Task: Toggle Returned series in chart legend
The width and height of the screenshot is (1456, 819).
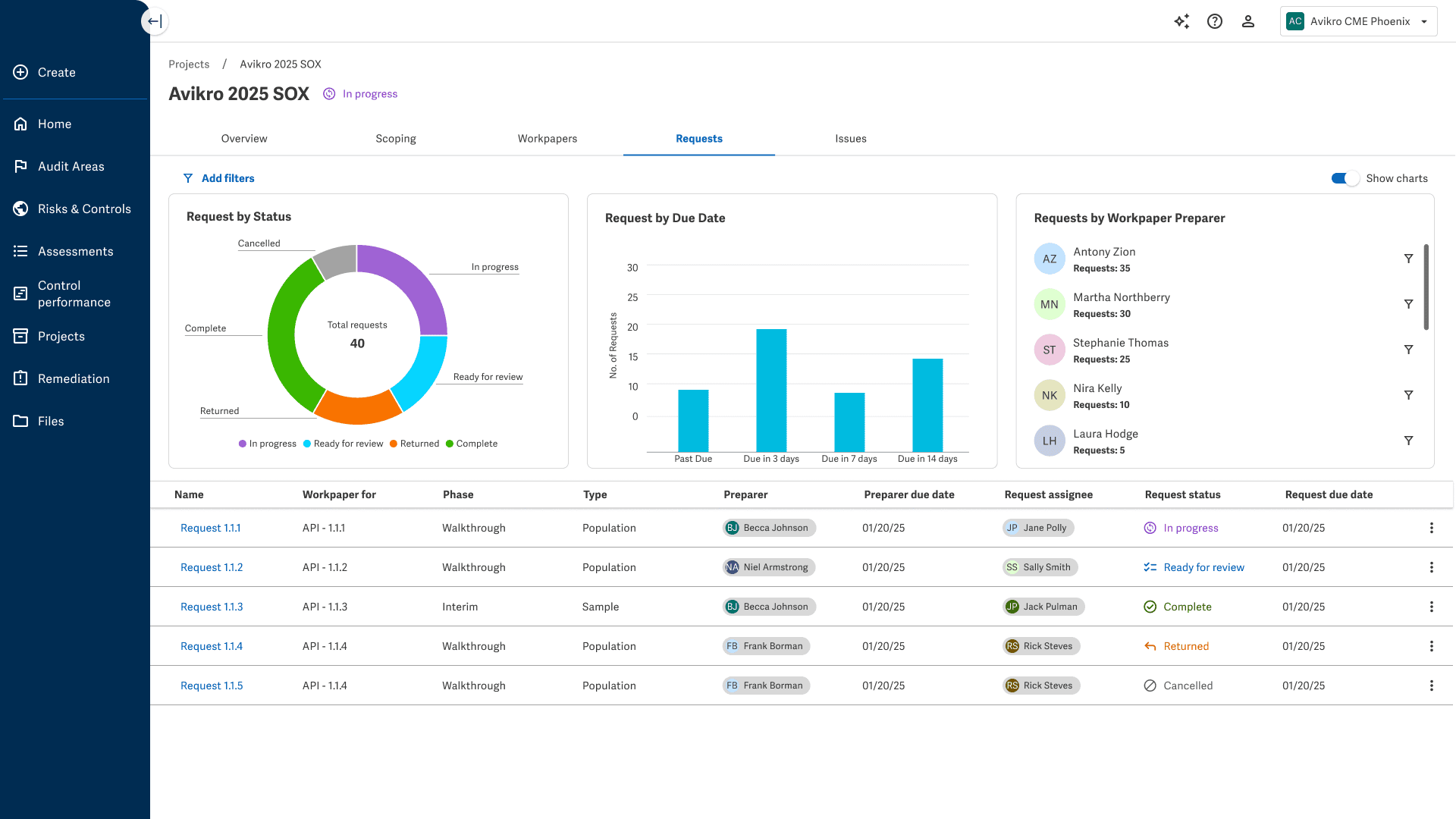Action: (x=414, y=444)
